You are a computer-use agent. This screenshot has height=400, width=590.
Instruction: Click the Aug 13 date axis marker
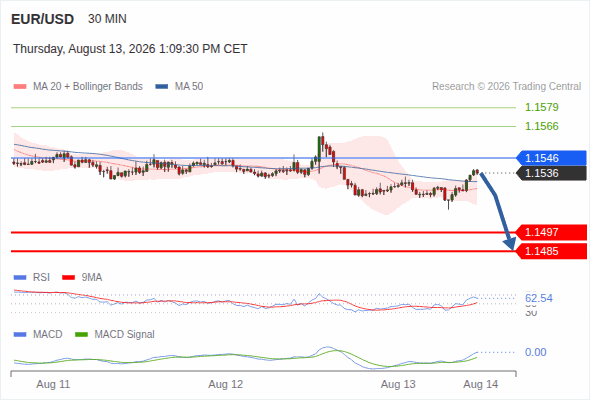click(x=398, y=384)
